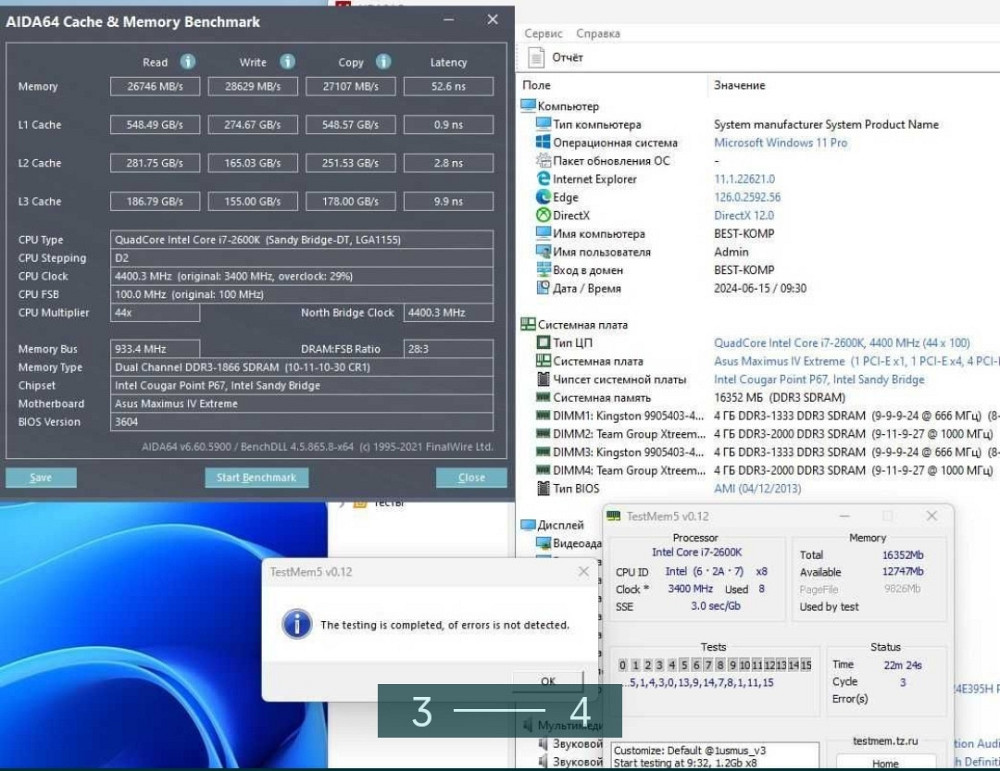The image size is (1000, 771).
Task: Click the Системная плата group icon
Action: coord(528,325)
